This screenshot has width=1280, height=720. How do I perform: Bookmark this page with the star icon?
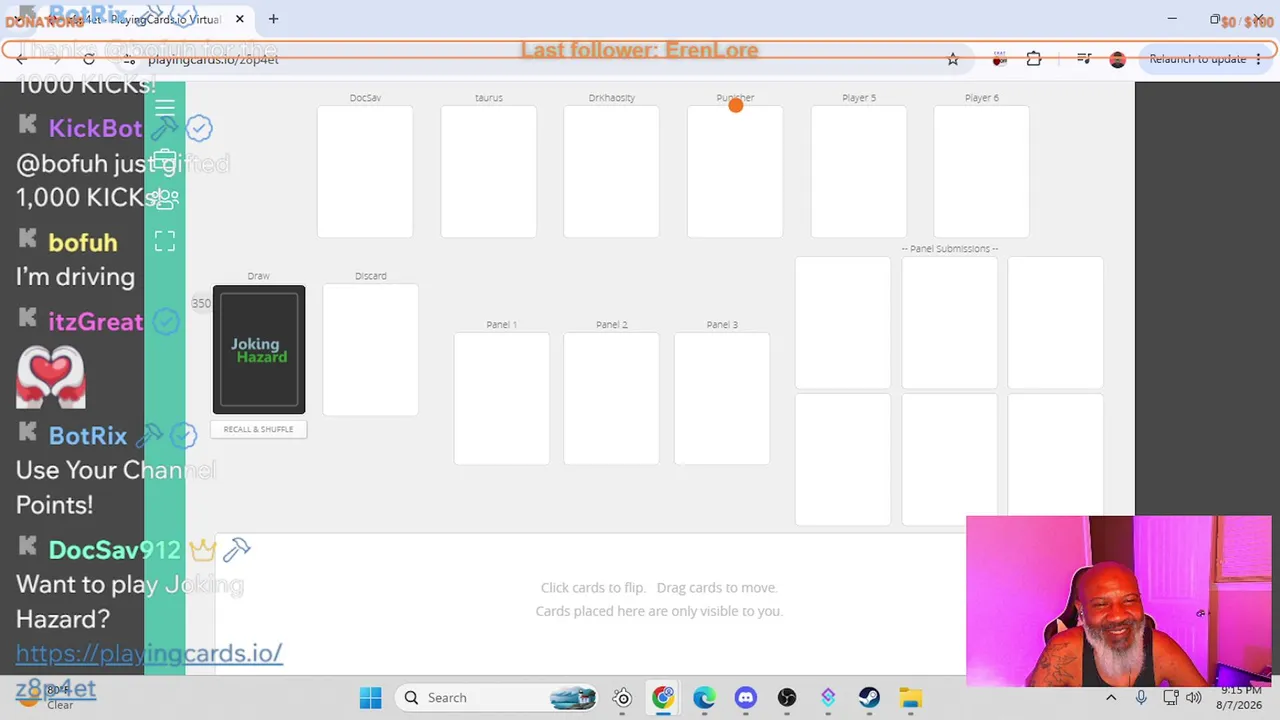tap(953, 59)
